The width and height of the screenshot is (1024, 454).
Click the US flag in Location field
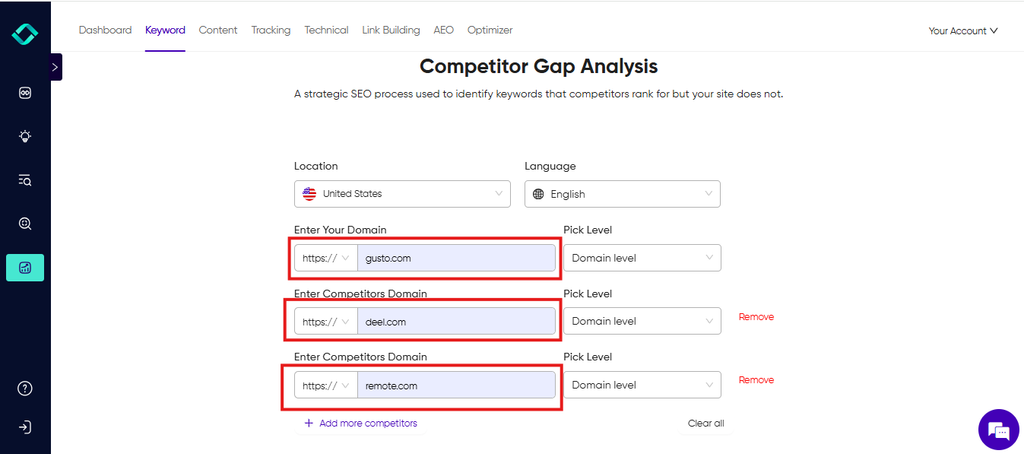point(310,194)
